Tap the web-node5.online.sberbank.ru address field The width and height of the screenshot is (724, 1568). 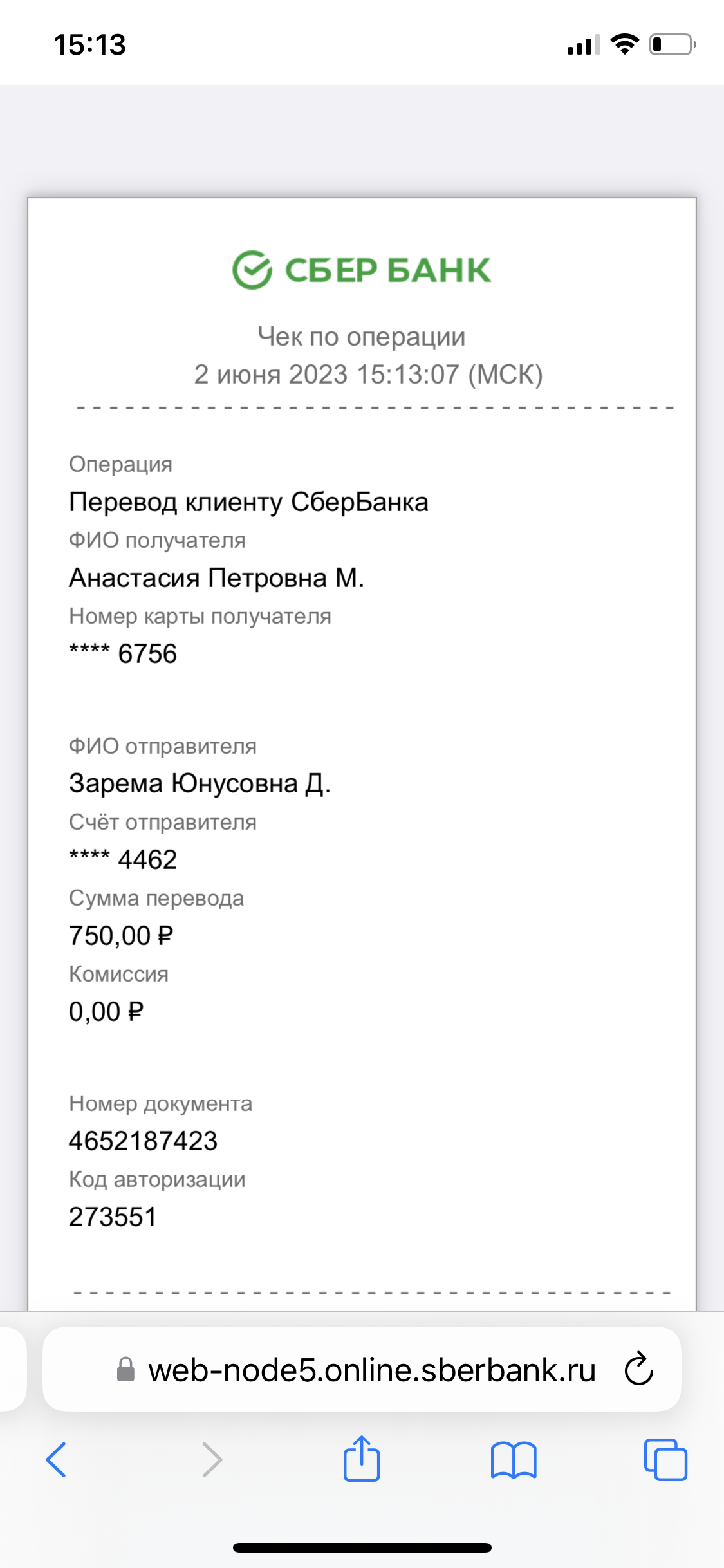[x=362, y=1369]
